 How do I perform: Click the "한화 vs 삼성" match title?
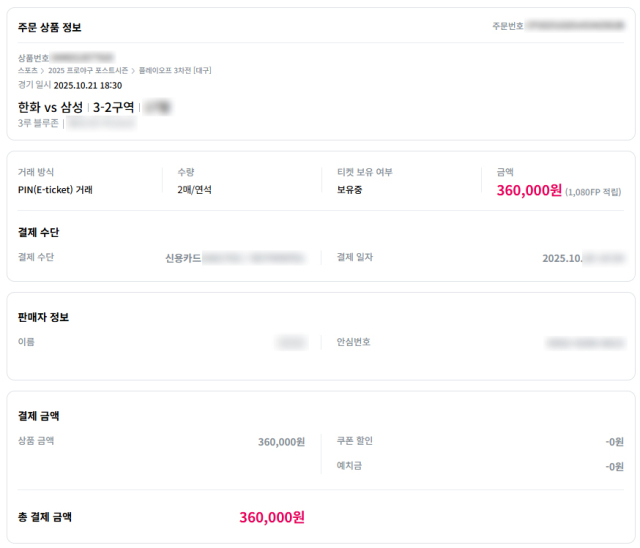click(x=50, y=107)
